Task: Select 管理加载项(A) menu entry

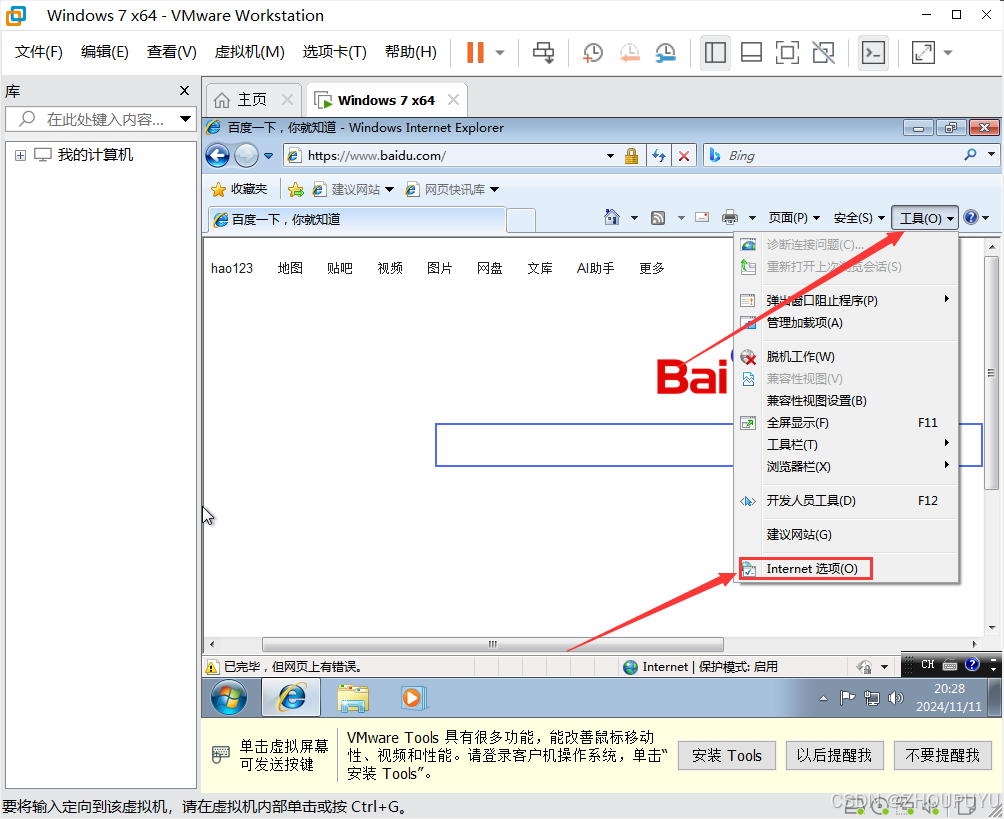Action: point(845,323)
